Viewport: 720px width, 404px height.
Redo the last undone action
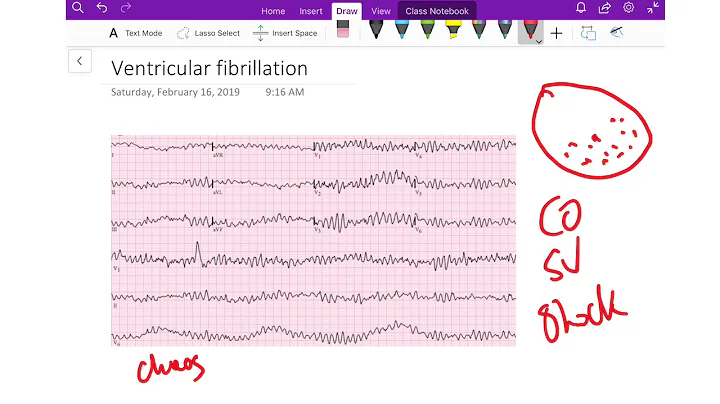tap(125, 8)
